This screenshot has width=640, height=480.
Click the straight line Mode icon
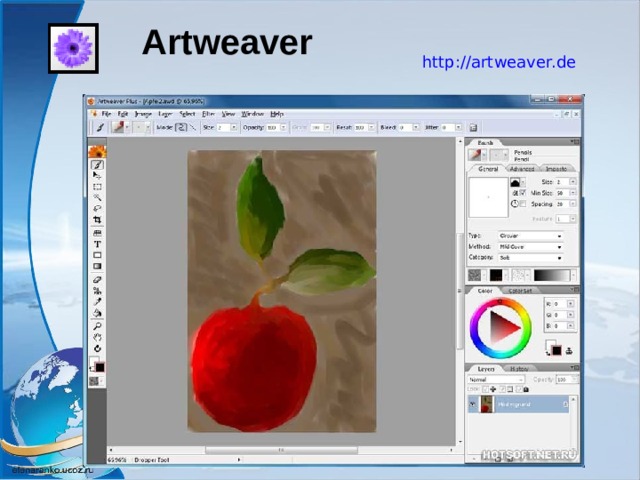click(193, 127)
